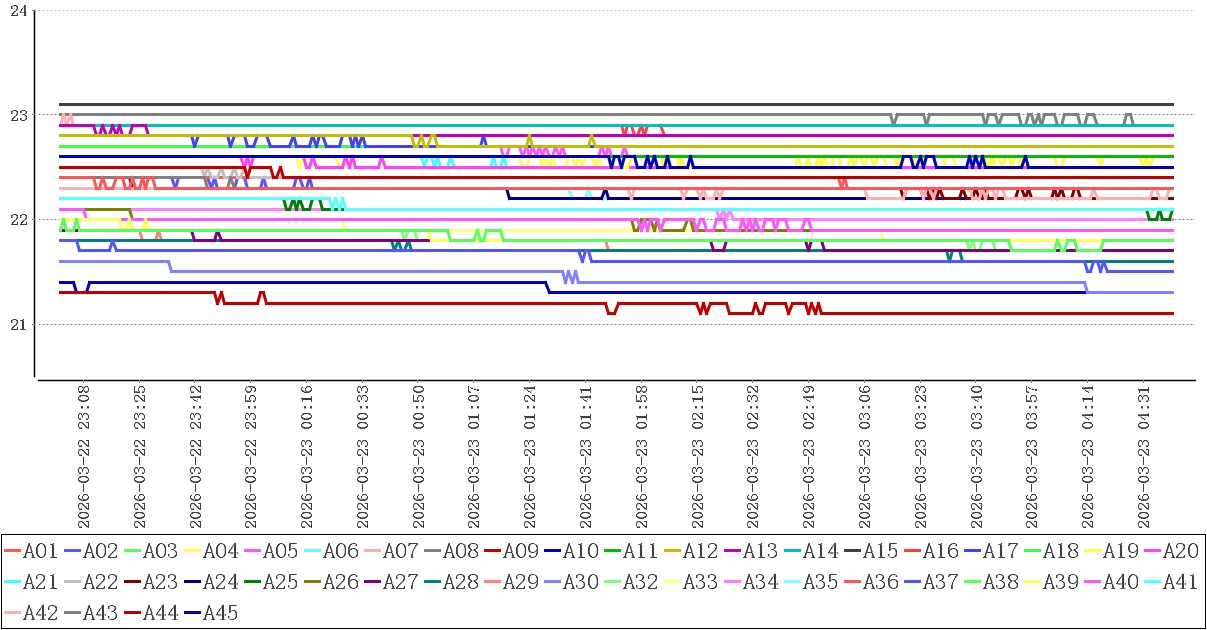Hide the A21 series via legend
This screenshot has height=630, width=1207.
click(31, 581)
